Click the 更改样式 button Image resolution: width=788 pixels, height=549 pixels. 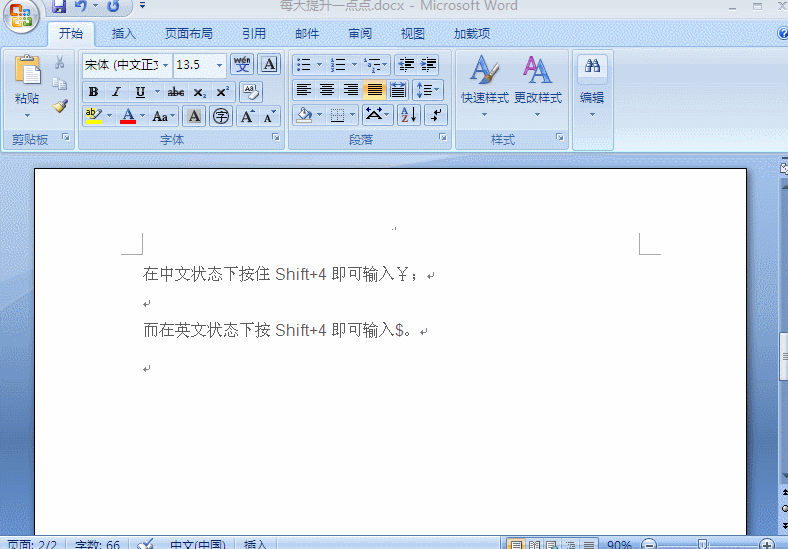538,85
